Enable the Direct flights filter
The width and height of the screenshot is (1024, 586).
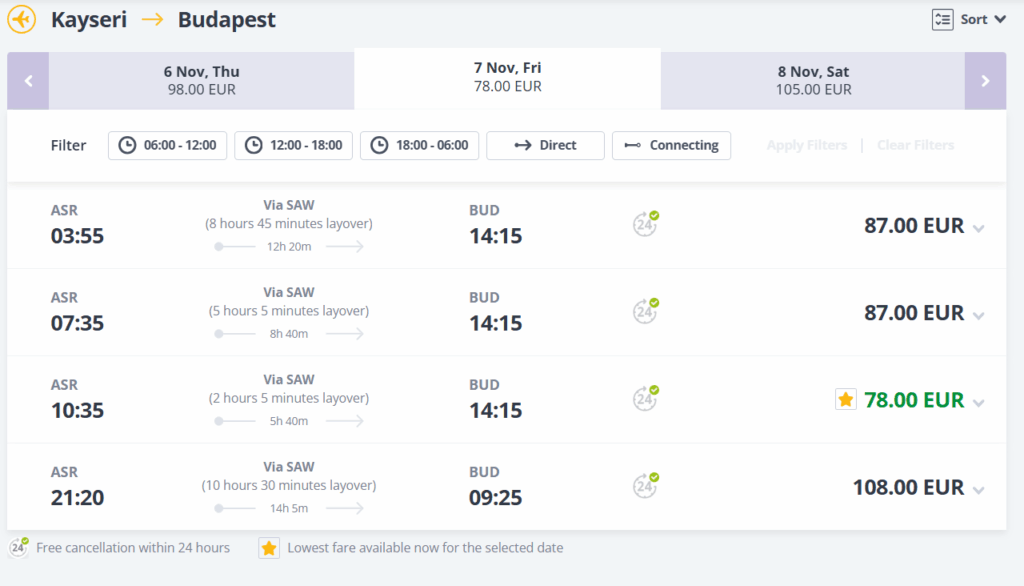545,145
